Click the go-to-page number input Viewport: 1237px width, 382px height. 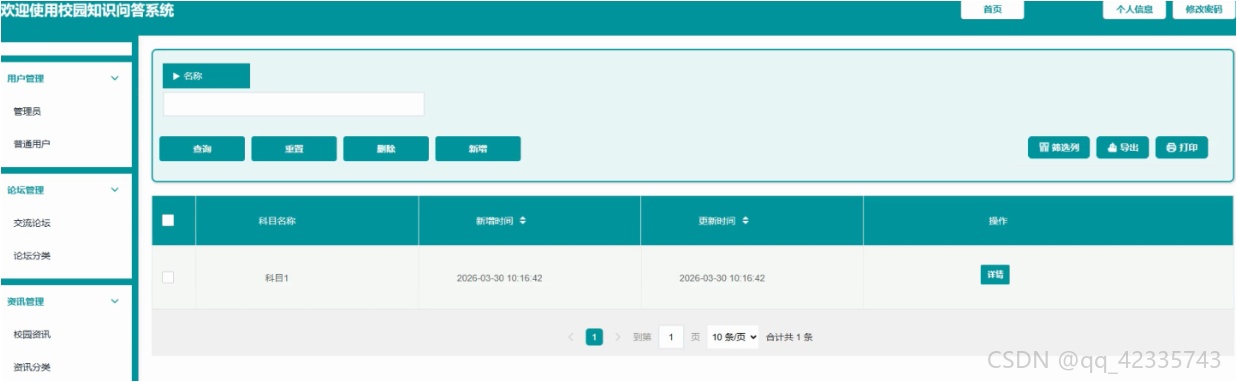671,337
